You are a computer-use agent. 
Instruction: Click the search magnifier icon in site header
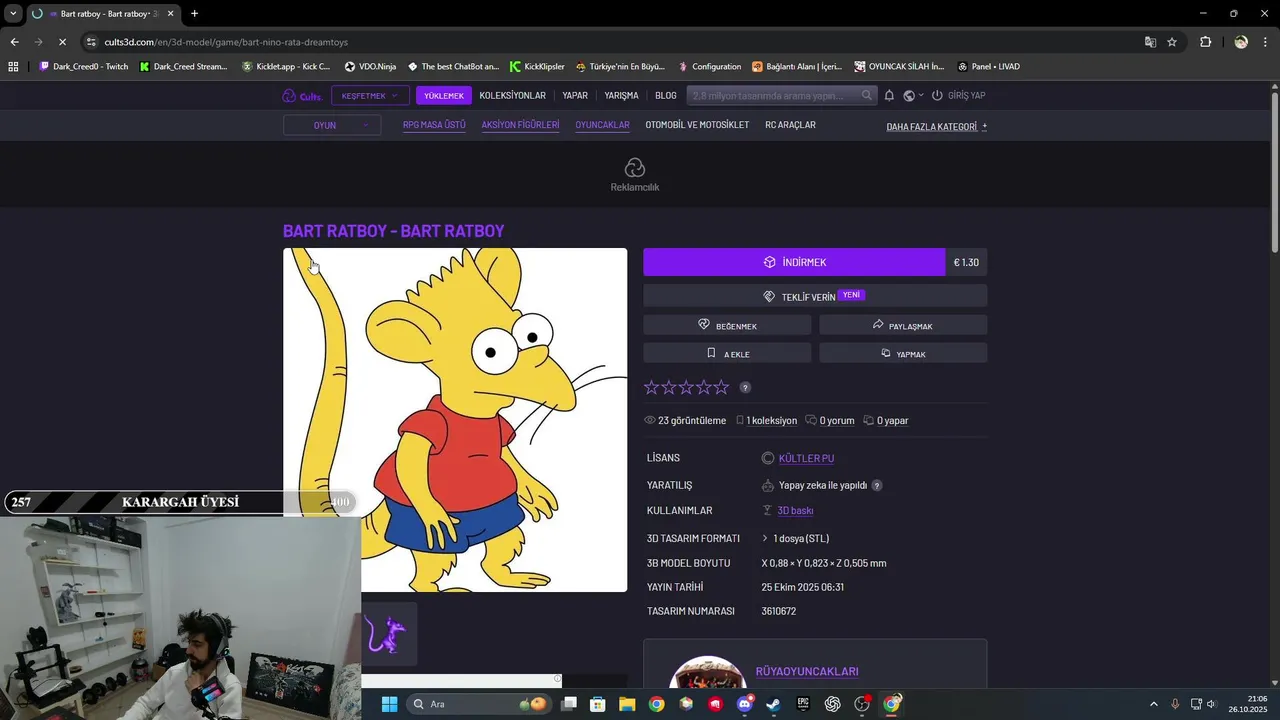tap(867, 95)
